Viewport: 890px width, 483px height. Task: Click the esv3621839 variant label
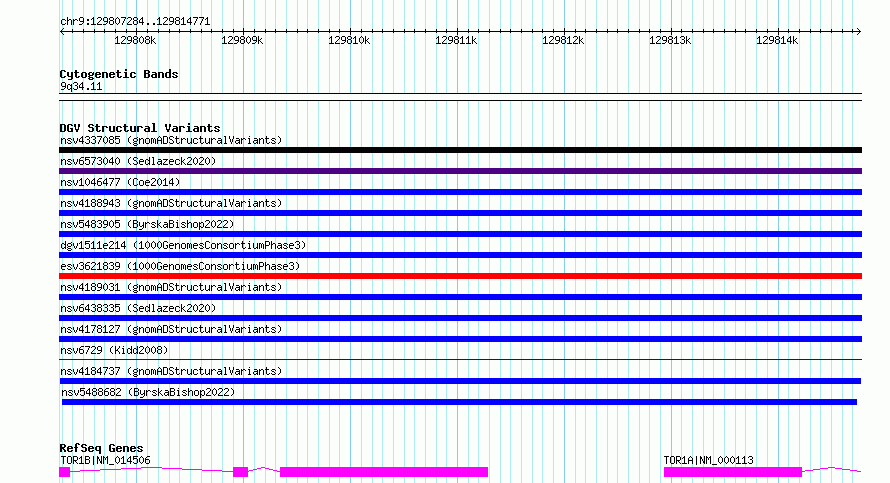[180, 266]
